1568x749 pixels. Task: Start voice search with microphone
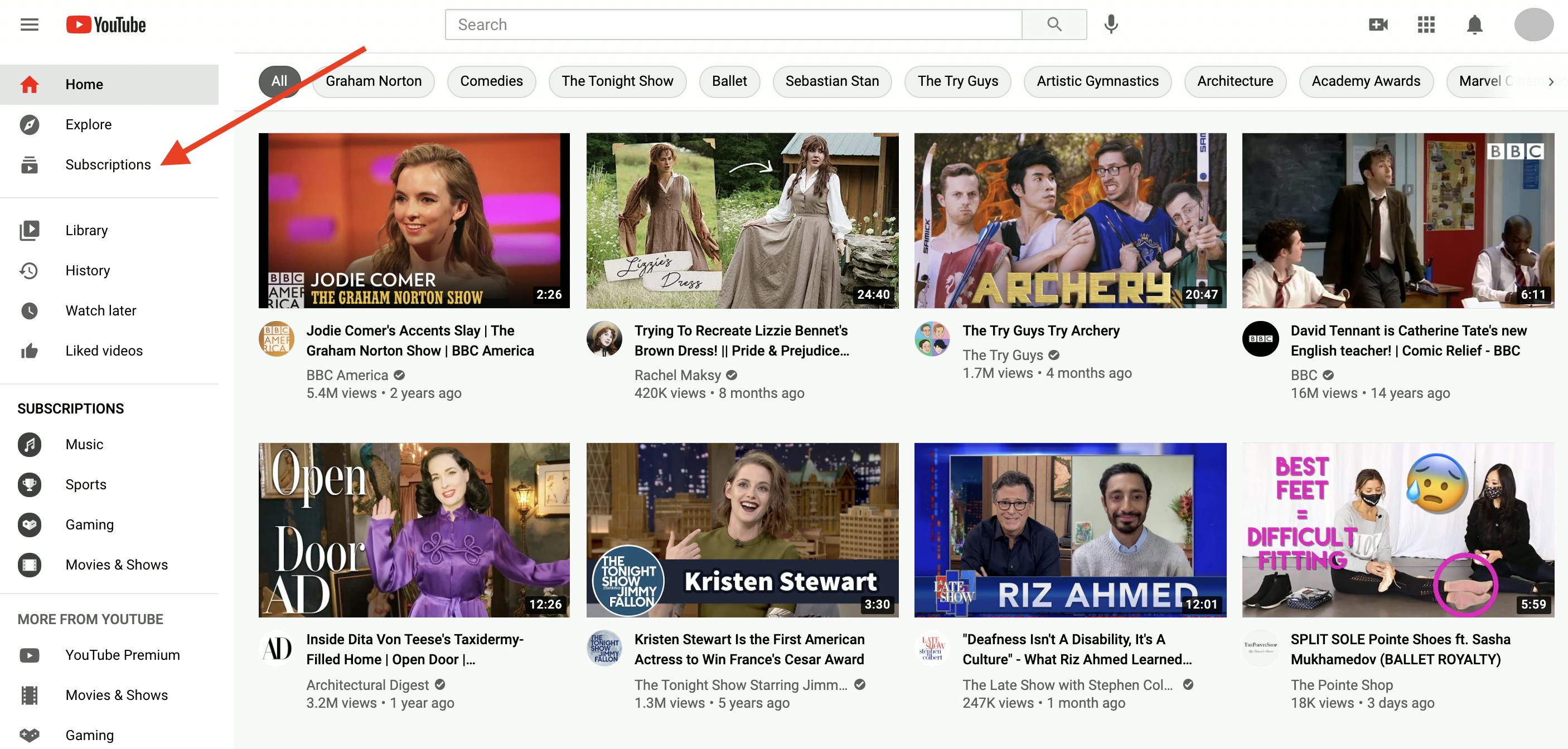click(1111, 25)
